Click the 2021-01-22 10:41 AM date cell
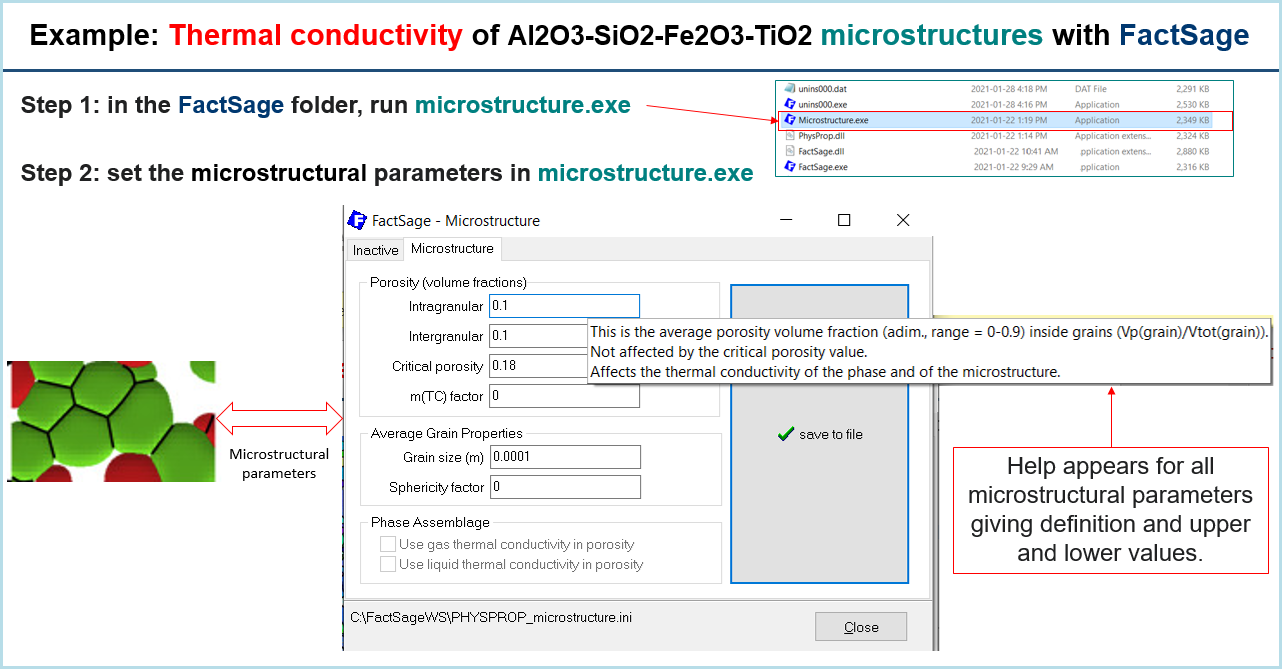 (x=1014, y=151)
